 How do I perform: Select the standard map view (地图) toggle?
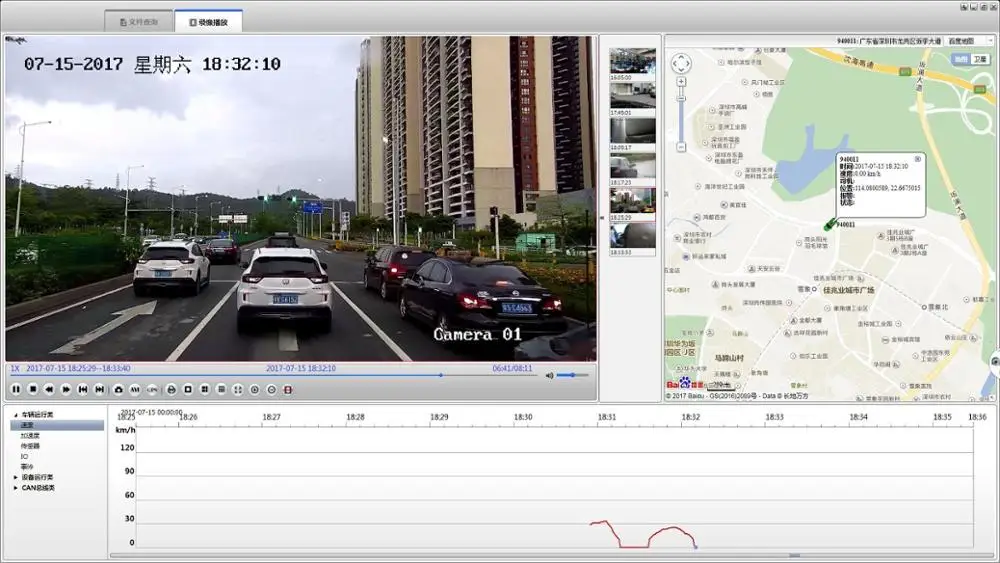(x=960, y=59)
